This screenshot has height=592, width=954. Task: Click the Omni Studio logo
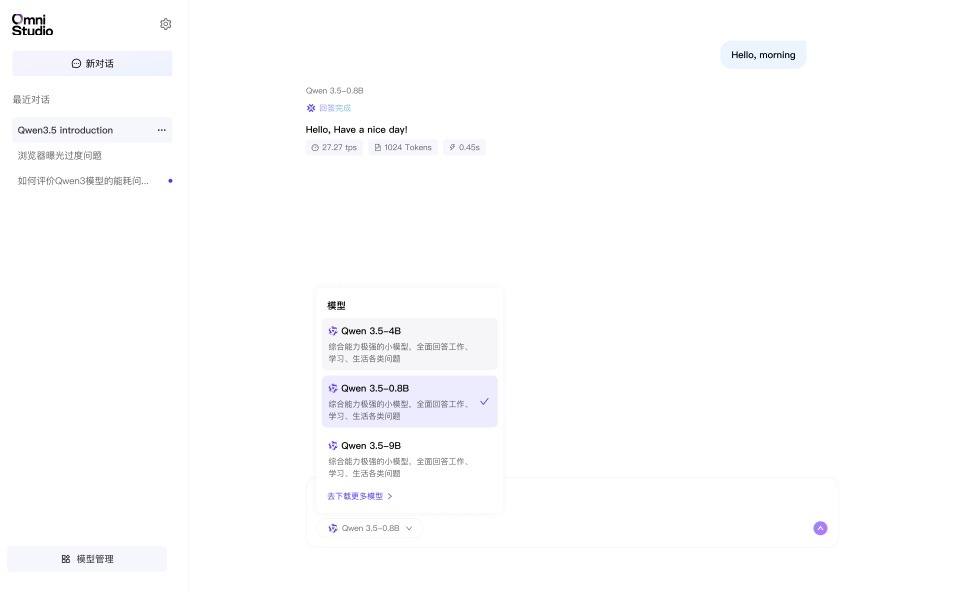coord(32,25)
